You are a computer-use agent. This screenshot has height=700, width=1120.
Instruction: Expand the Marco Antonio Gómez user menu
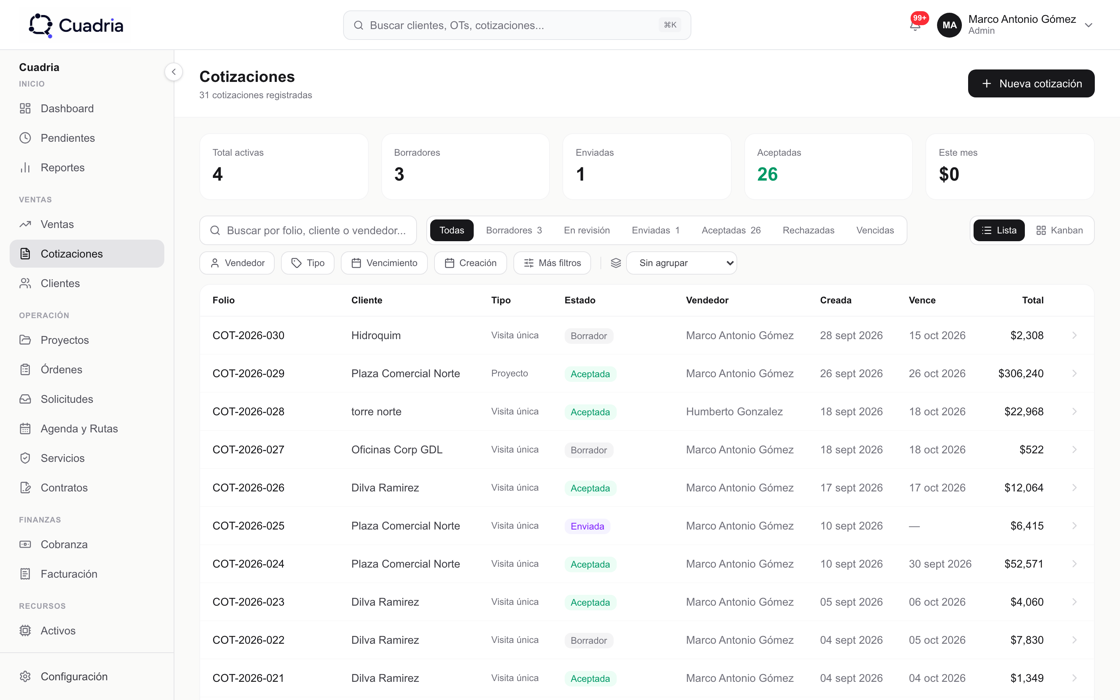point(1015,25)
